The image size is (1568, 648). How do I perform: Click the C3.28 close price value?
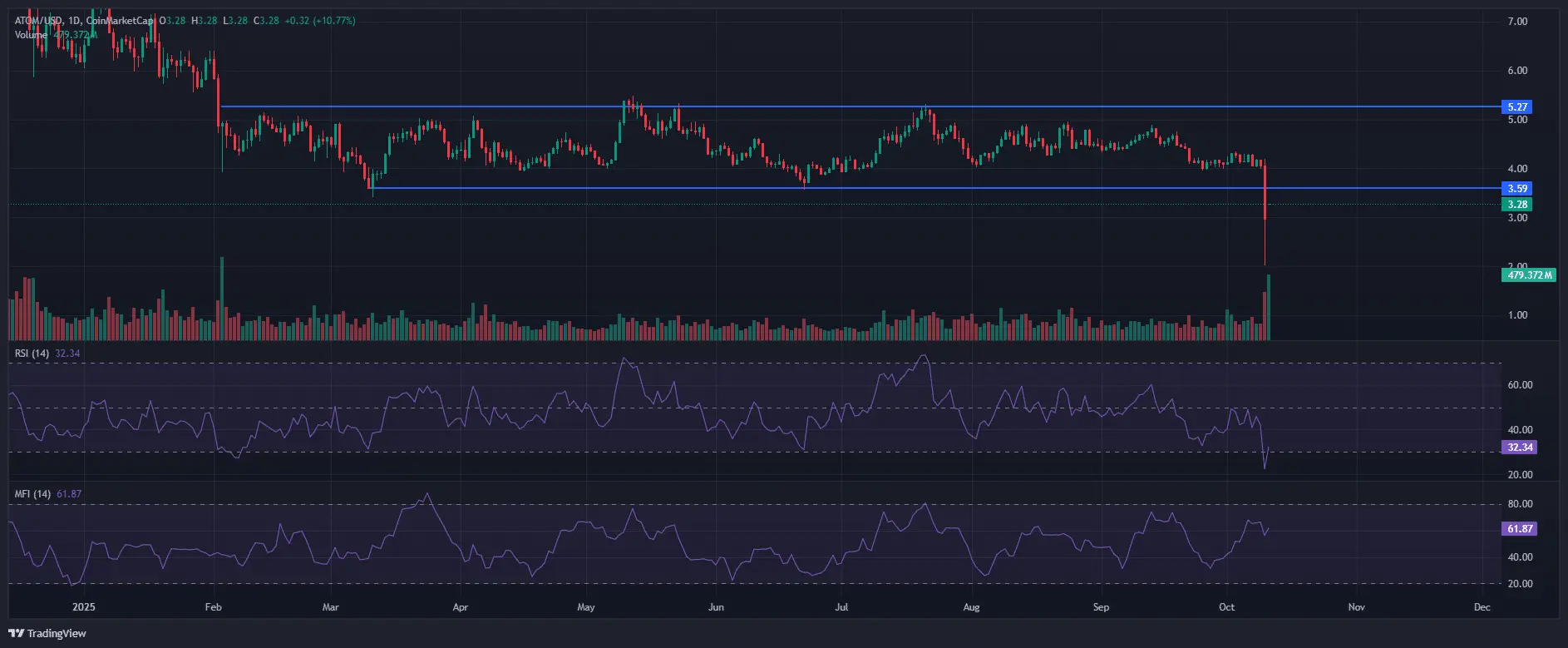point(267,21)
